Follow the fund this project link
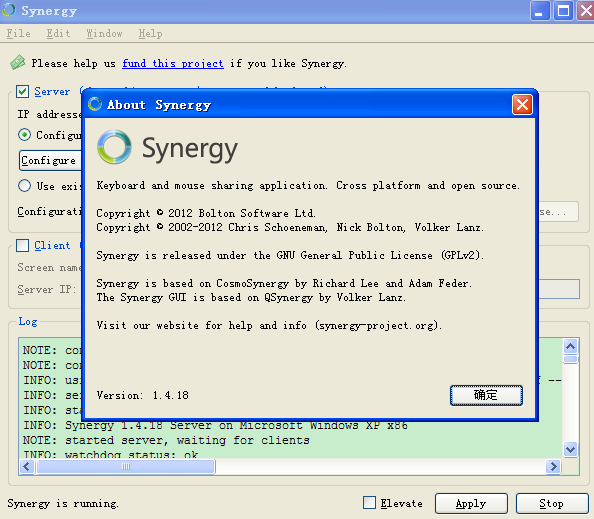Screen dimensions: 594x519 [x=173, y=63]
